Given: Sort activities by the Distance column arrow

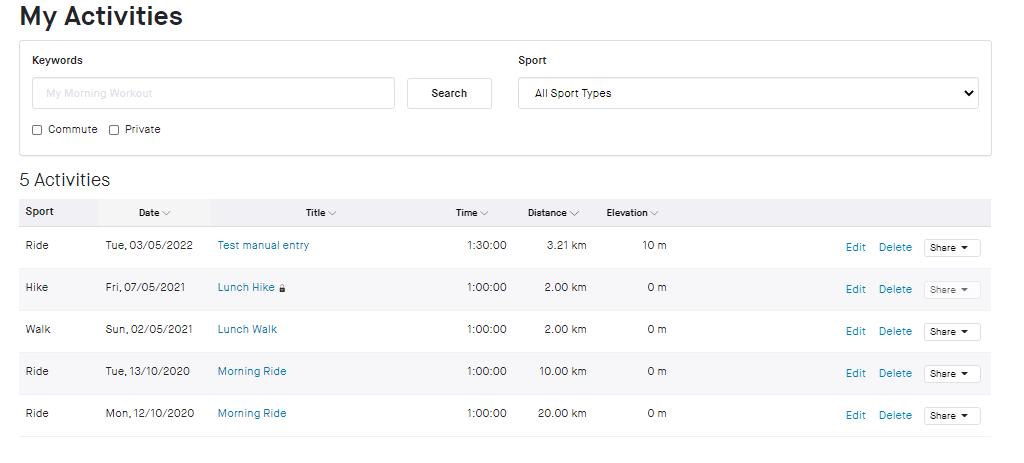Looking at the screenshot, I should coord(574,213).
